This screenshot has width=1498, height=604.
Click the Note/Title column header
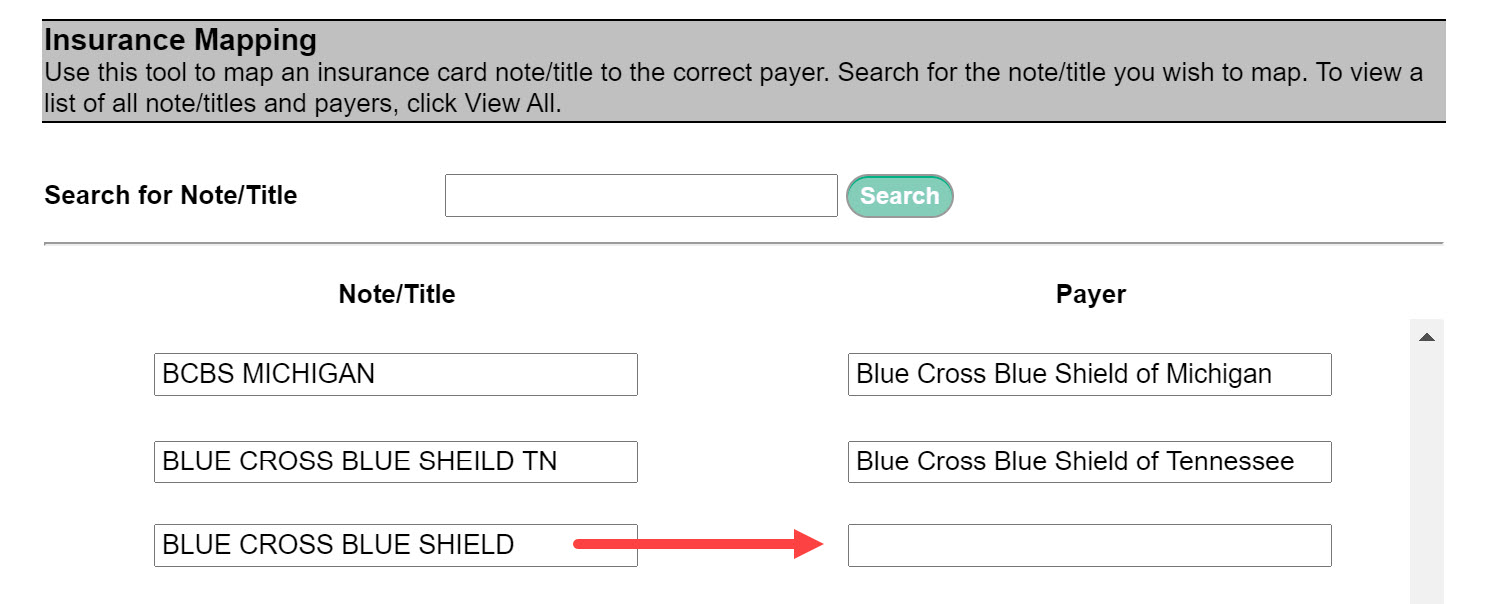click(397, 294)
